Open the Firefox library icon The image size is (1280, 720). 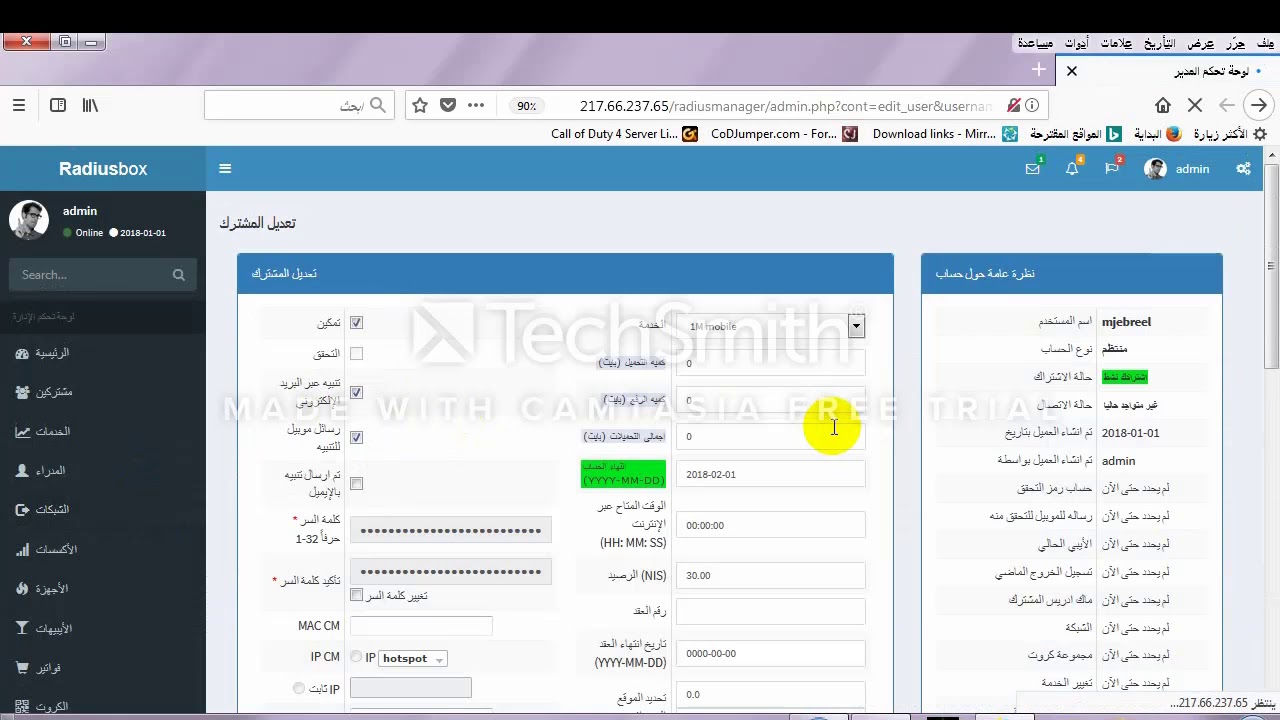90,105
